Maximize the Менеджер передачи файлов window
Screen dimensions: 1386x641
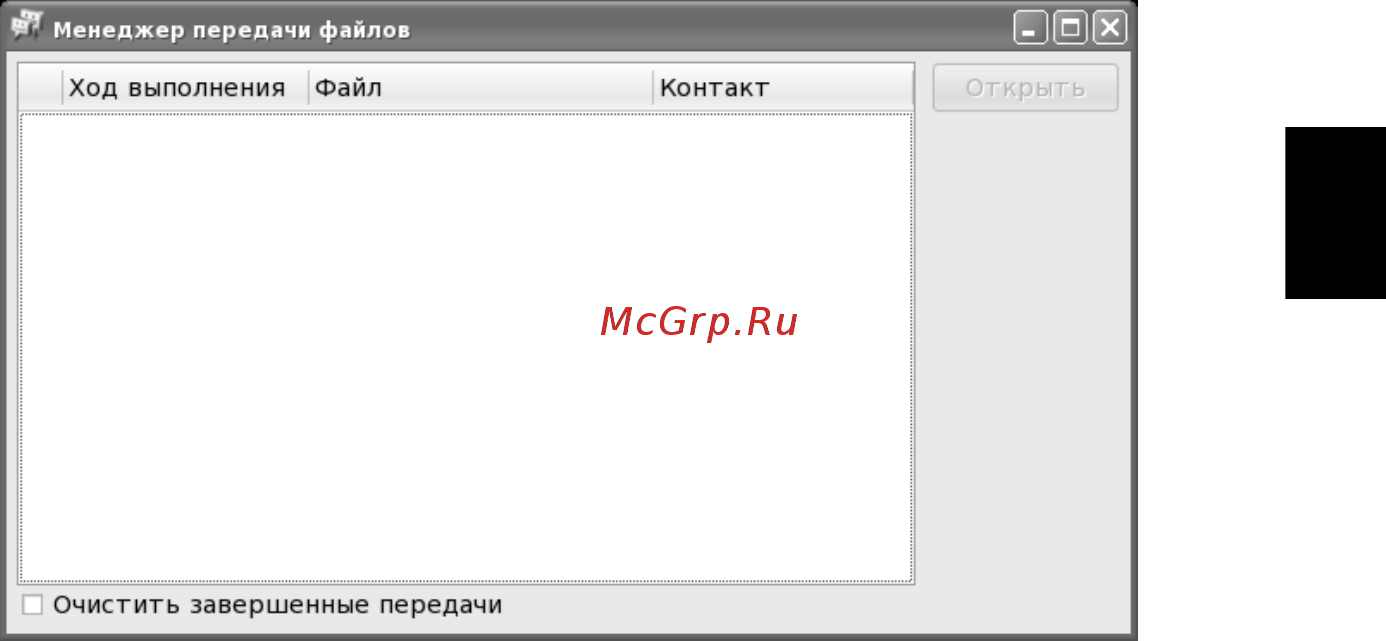(x=1070, y=28)
